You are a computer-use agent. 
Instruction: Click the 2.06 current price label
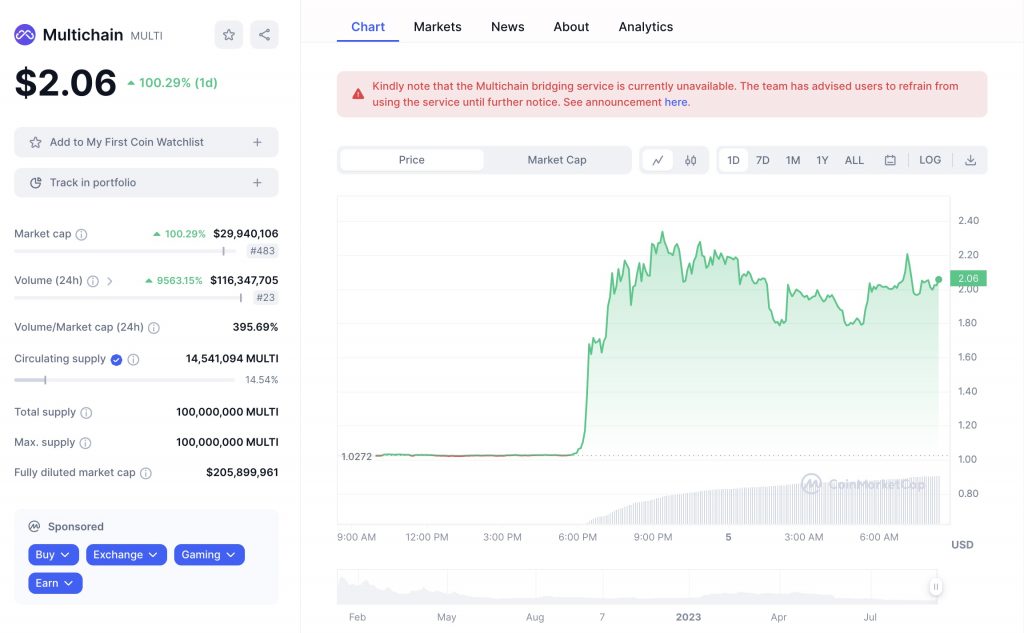point(968,278)
